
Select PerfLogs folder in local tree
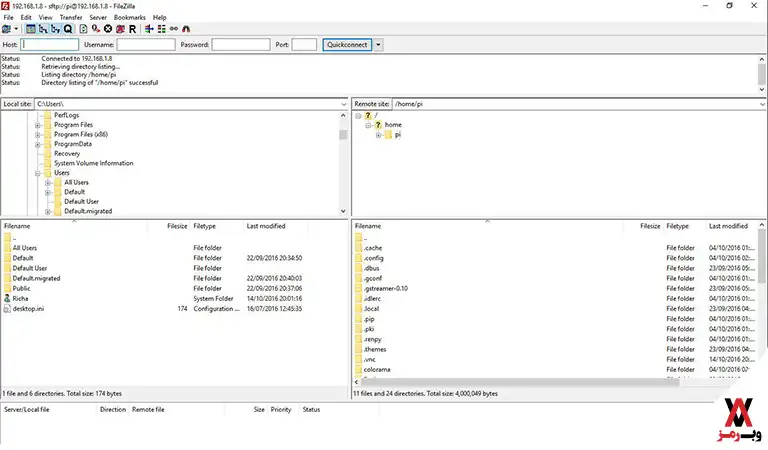tap(66, 115)
